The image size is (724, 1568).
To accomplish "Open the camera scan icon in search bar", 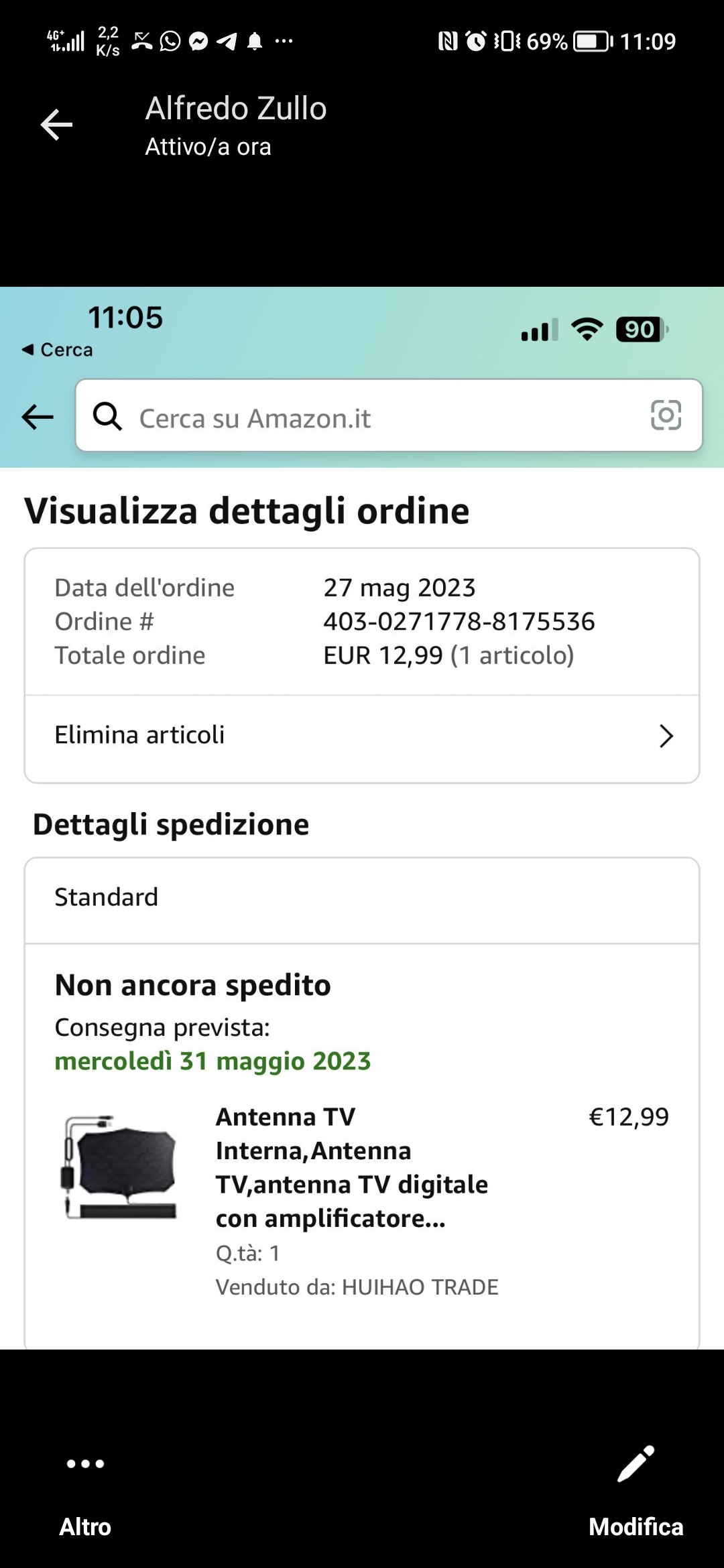I will click(x=666, y=415).
